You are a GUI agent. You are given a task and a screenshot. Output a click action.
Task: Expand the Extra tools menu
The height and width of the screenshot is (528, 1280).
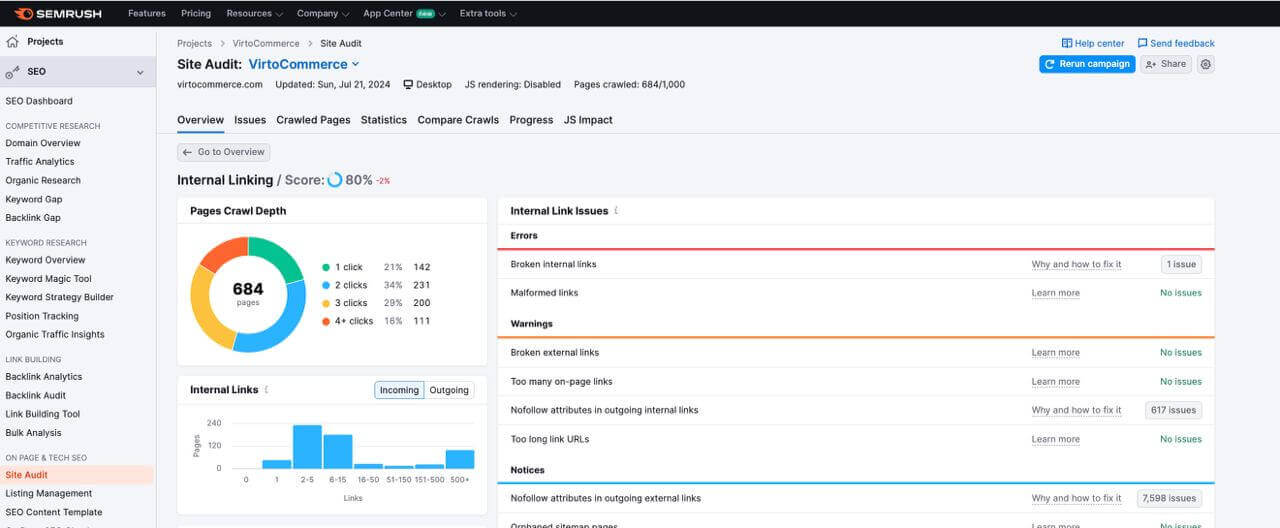[x=489, y=13]
